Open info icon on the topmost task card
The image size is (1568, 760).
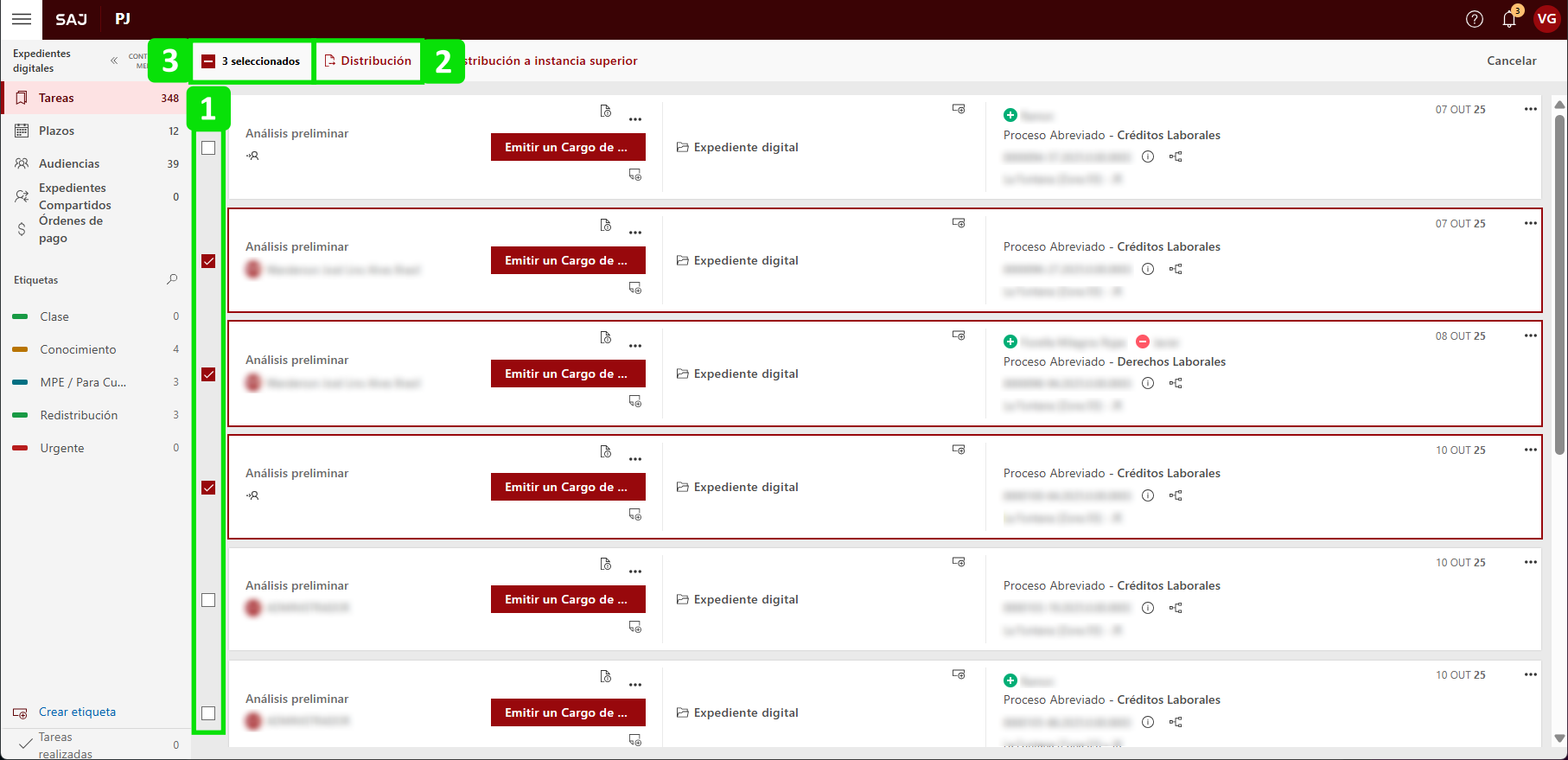point(1148,156)
